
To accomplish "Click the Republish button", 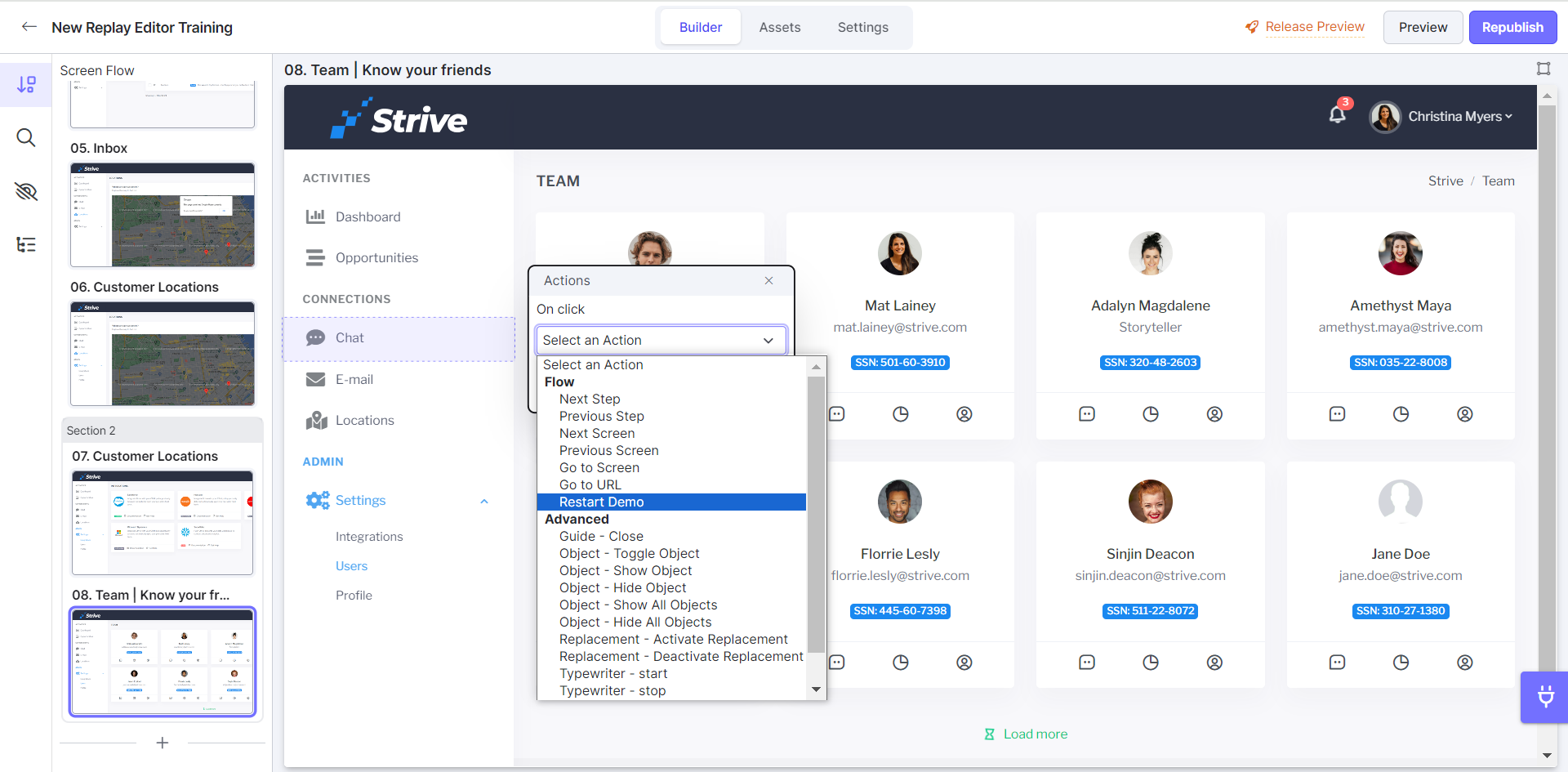I will pos(1512,27).
